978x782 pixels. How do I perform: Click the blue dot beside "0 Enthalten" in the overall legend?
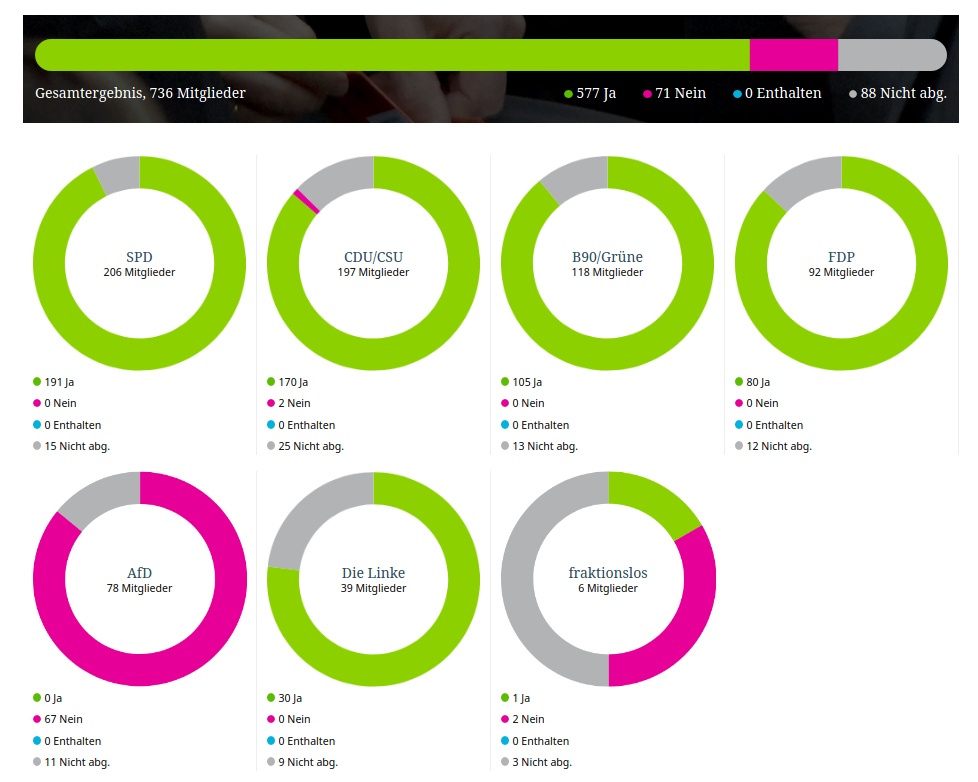[737, 94]
